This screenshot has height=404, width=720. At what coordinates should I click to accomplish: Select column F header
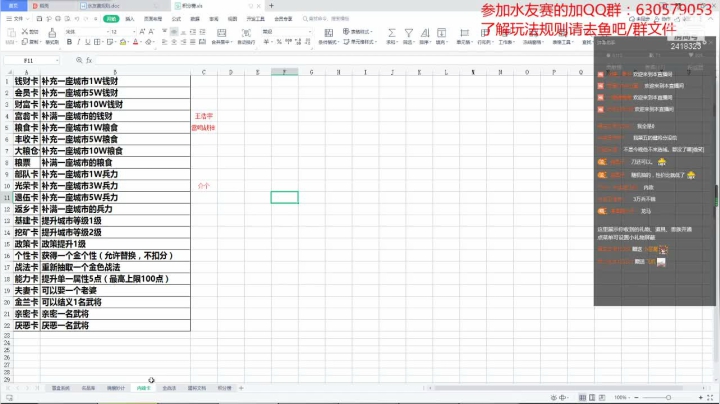pos(284,72)
